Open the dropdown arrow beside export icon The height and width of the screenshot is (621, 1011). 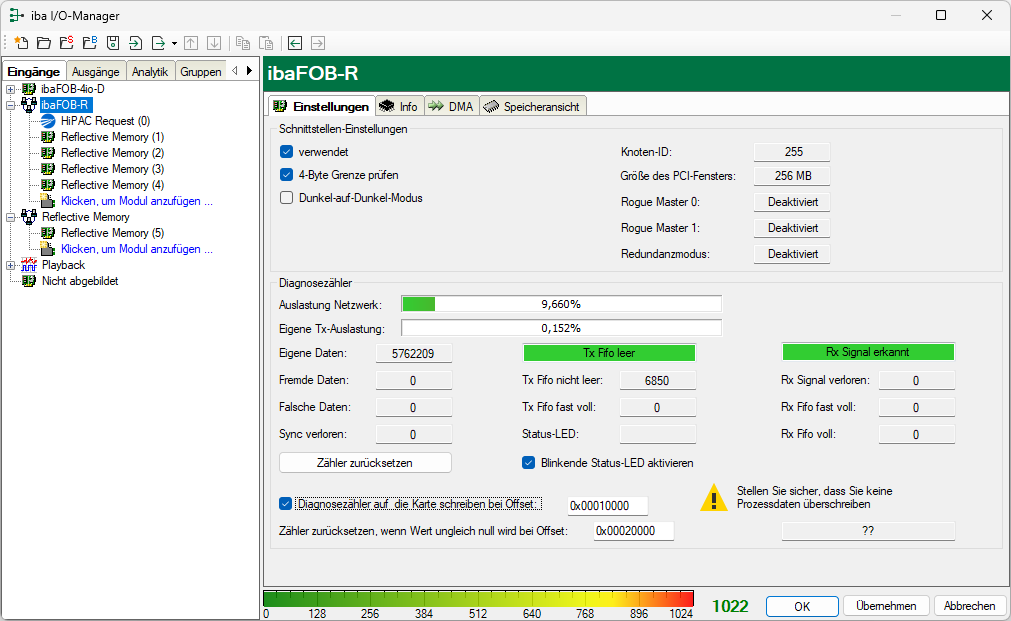point(174,43)
